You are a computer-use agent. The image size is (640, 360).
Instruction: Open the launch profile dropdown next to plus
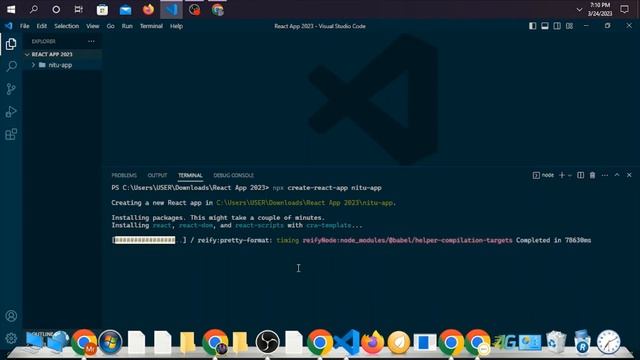point(570,175)
